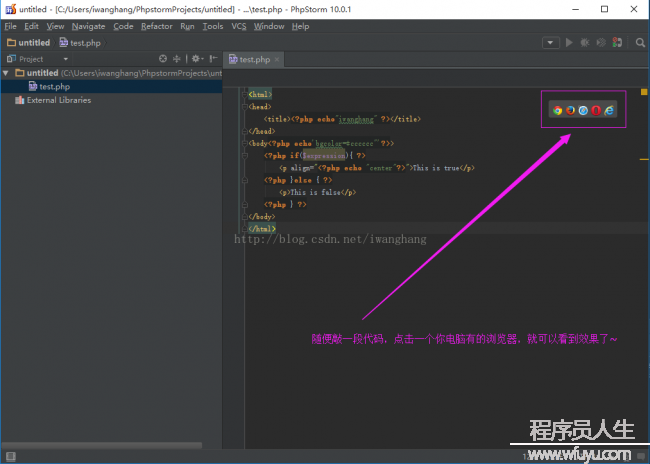Open the Code menu
This screenshot has width=650, height=464.
(x=123, y=26)
